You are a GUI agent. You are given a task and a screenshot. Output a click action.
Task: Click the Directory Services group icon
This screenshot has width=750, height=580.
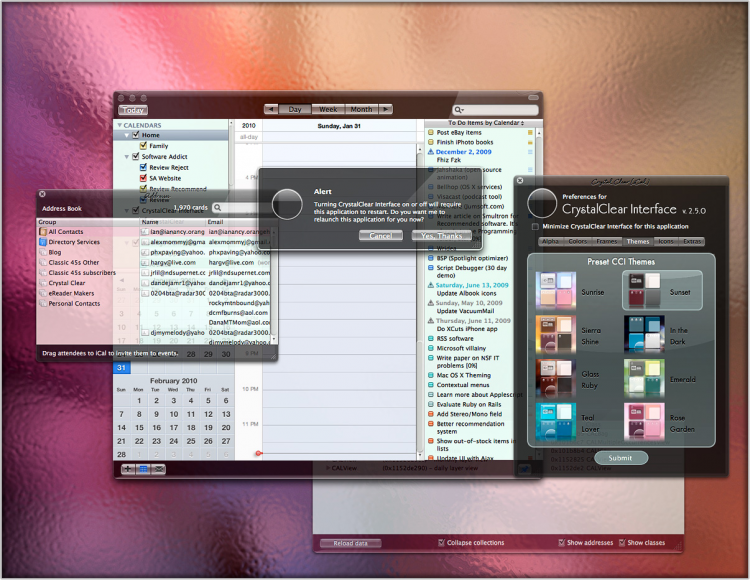point(43,242)
